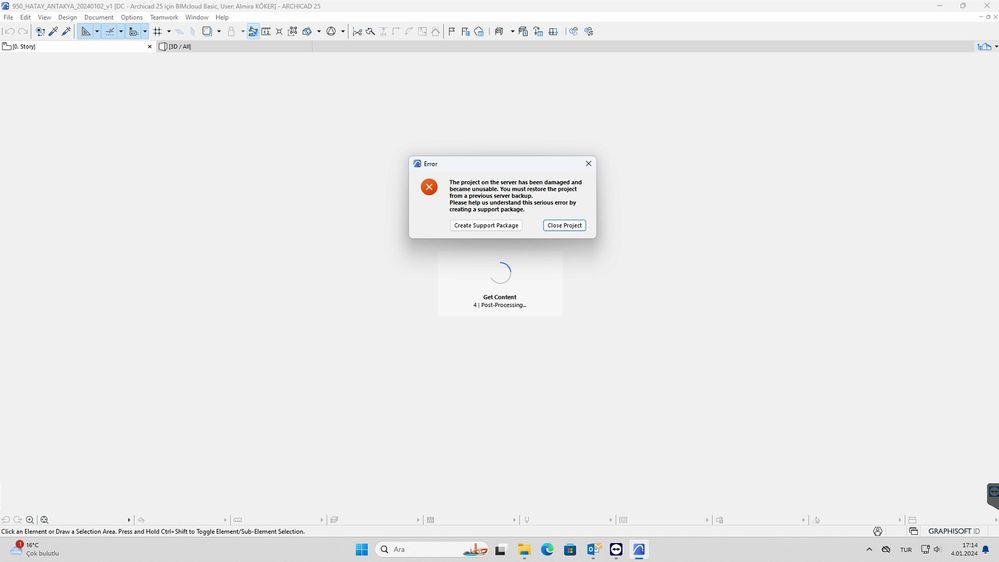Click the Reserve elements Teamwork icon
Image resolution: width=999 pixels, height=562 pixels.
click(x=538, y=31)
